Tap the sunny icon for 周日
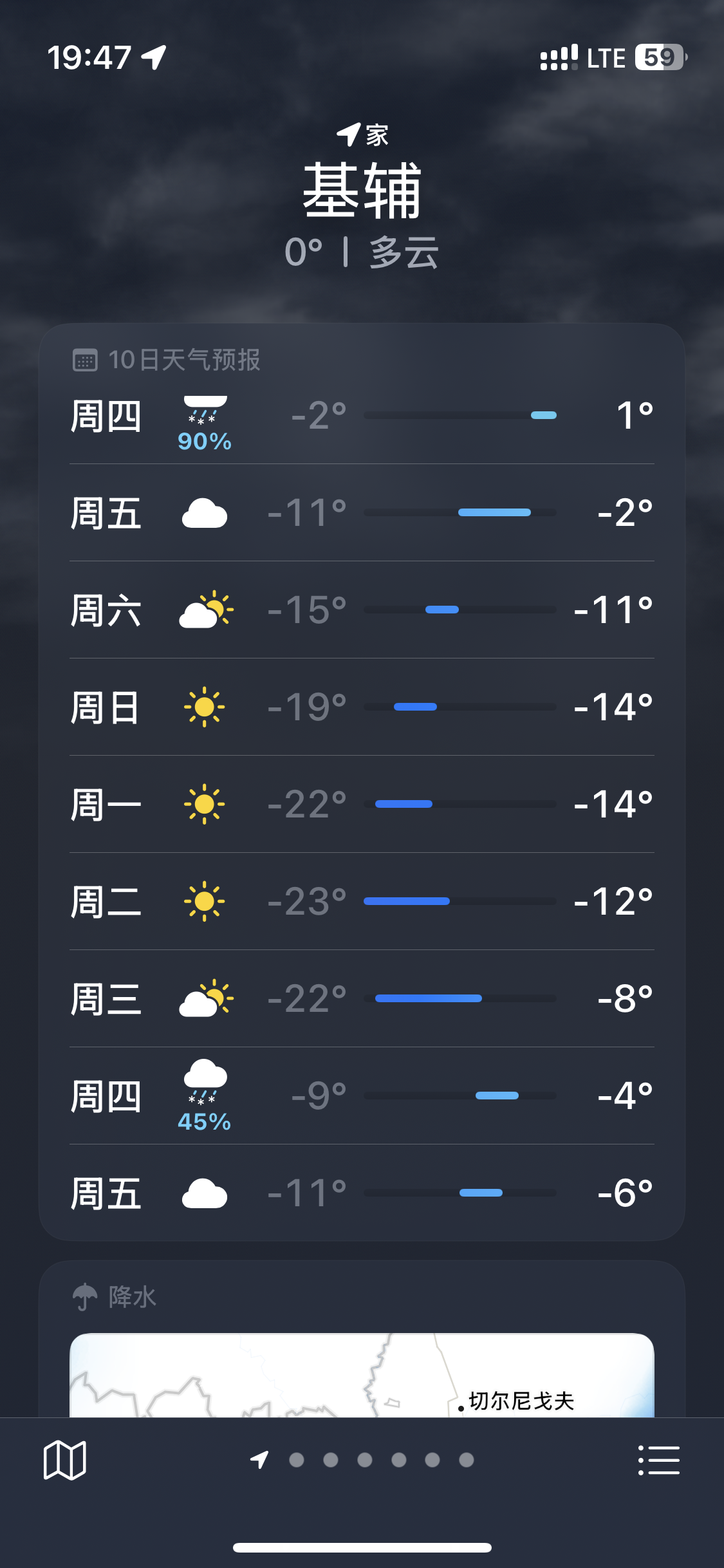724x1568 pixels. pos(205,707)
